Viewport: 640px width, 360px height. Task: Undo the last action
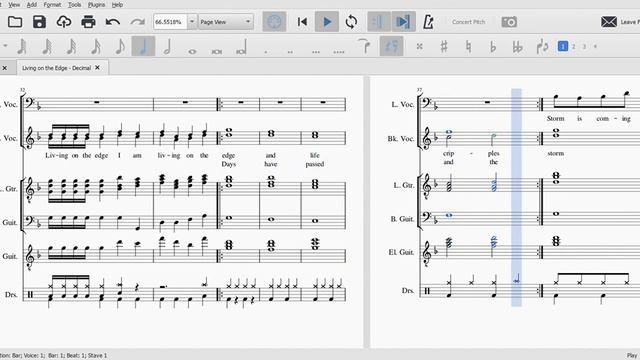[x=113, y=22]
